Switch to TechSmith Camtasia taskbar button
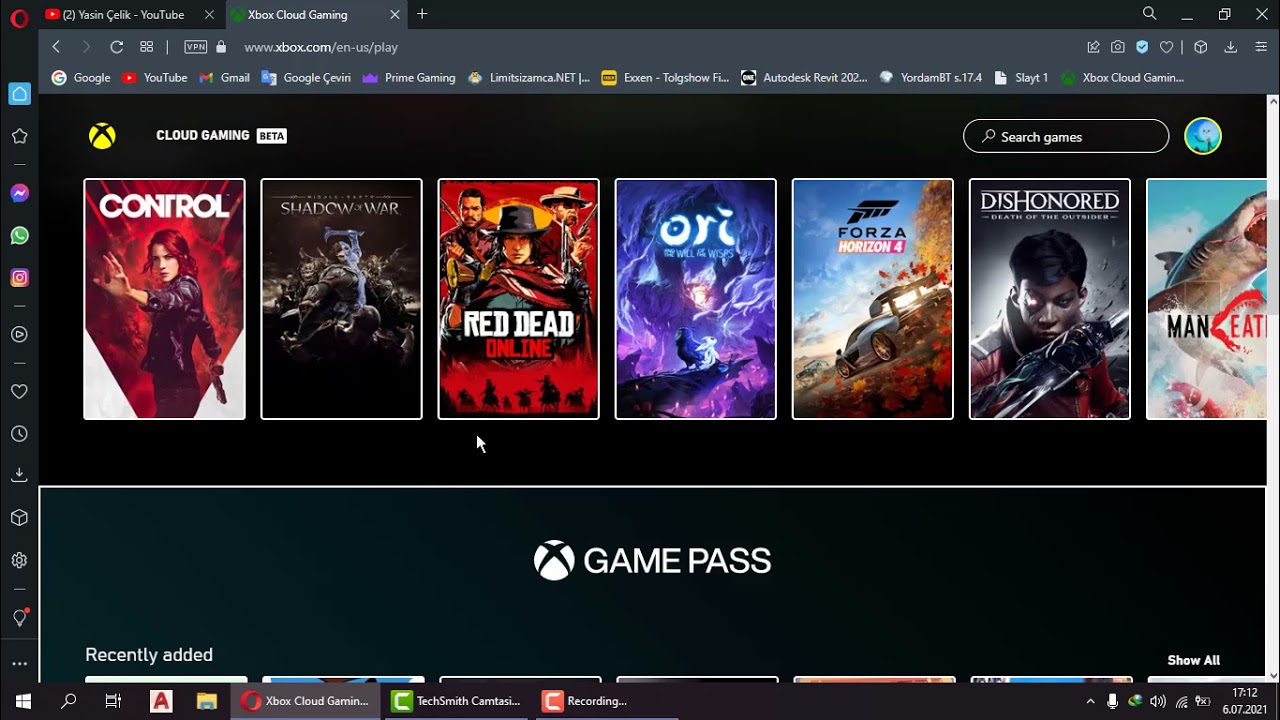The height and width of the screenshot is (720, 1280). [x=457, y=701]
